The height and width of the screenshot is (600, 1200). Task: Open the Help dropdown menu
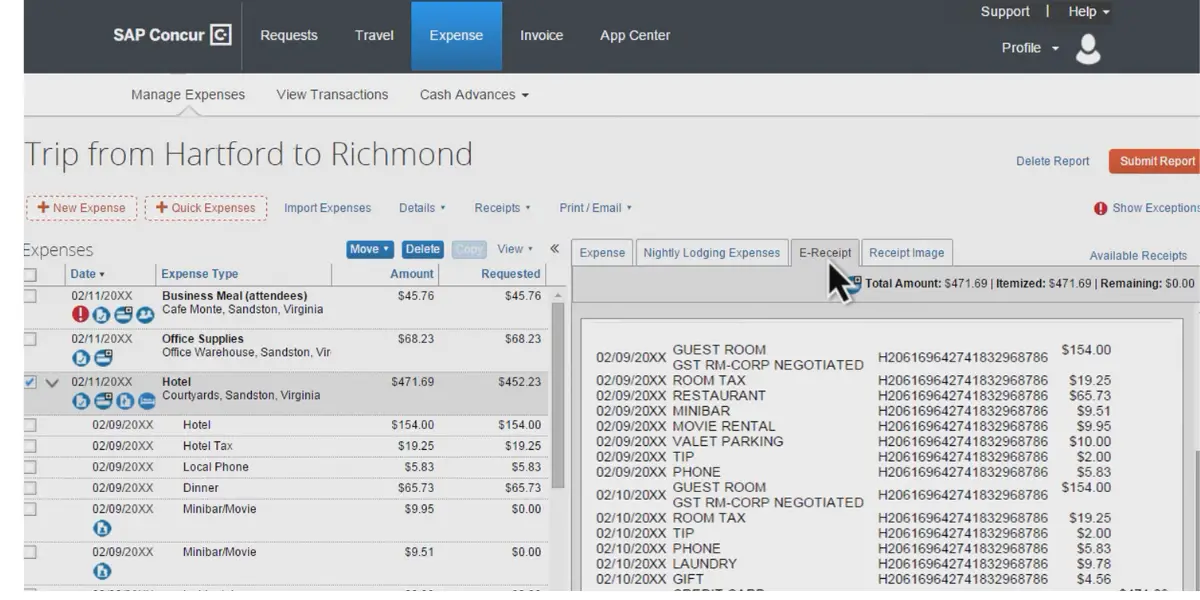point(1089,12)
